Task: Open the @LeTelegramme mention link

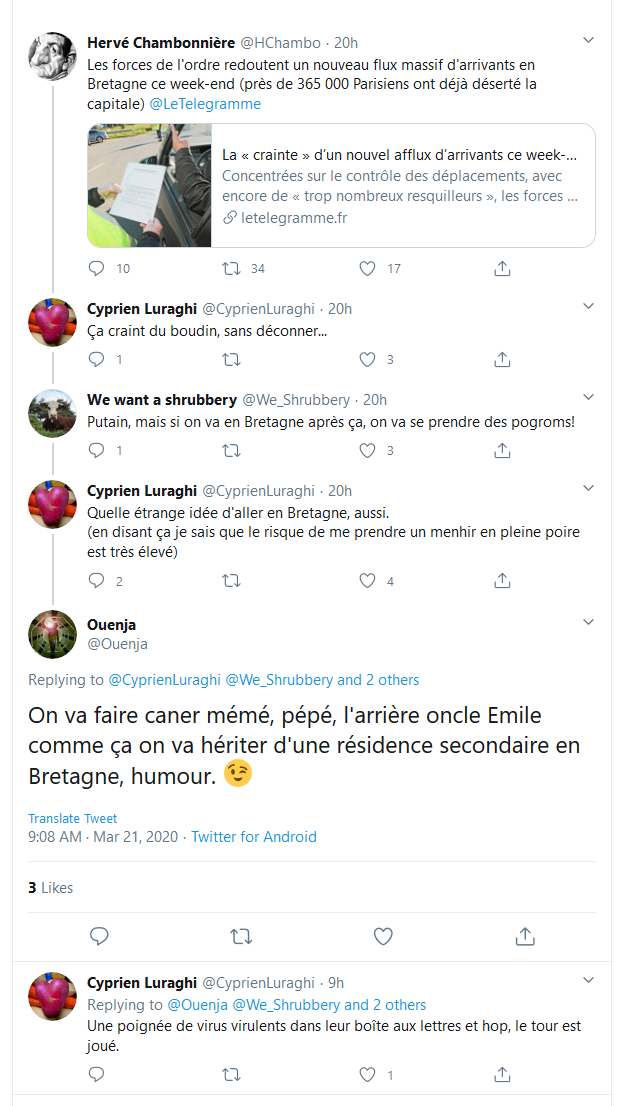Action: [x=205, y=104]
